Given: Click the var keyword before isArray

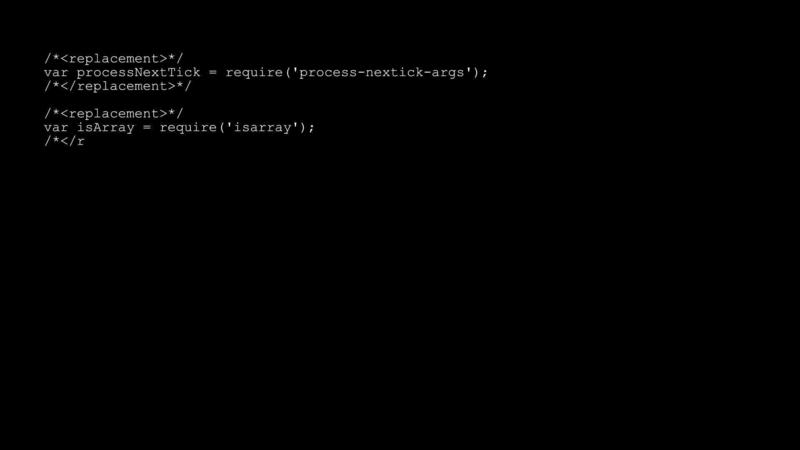Looking at the screenshot, I should pyautogui.click(x=56, y=128).
